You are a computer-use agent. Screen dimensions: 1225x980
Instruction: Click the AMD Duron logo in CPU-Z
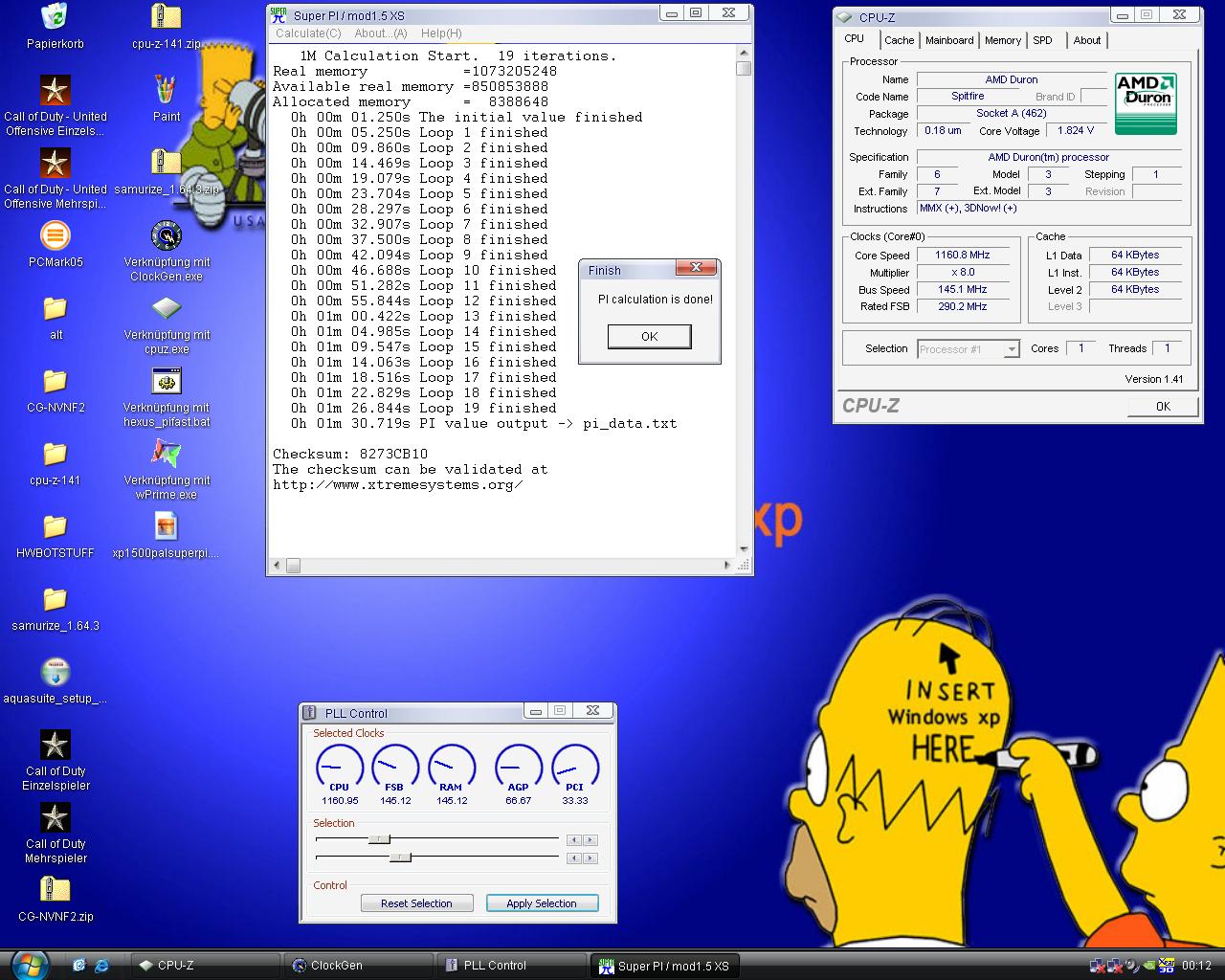[x=1146, y=103]
